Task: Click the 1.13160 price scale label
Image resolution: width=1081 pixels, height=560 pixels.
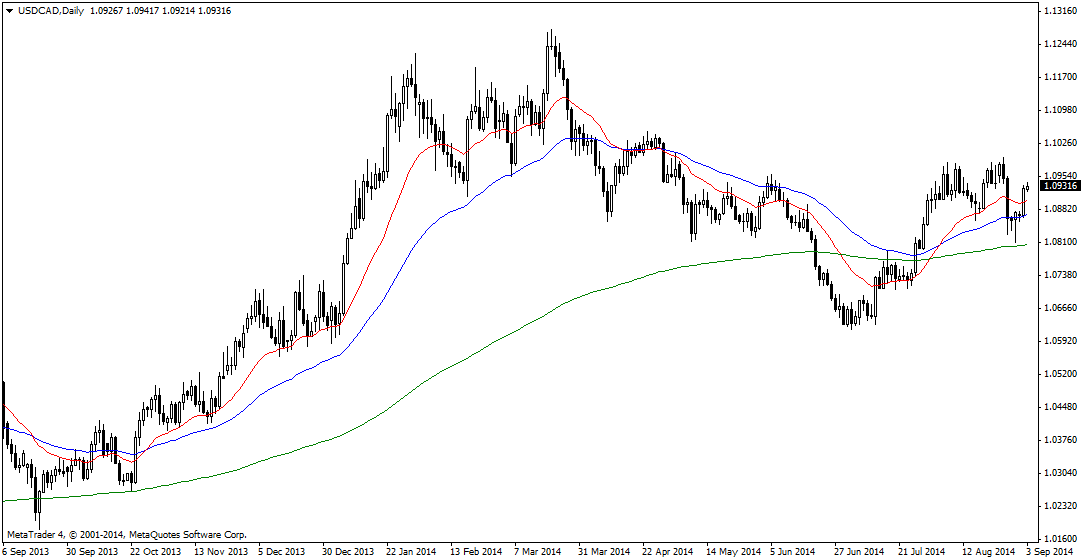Action: [x=1059, y=11]
